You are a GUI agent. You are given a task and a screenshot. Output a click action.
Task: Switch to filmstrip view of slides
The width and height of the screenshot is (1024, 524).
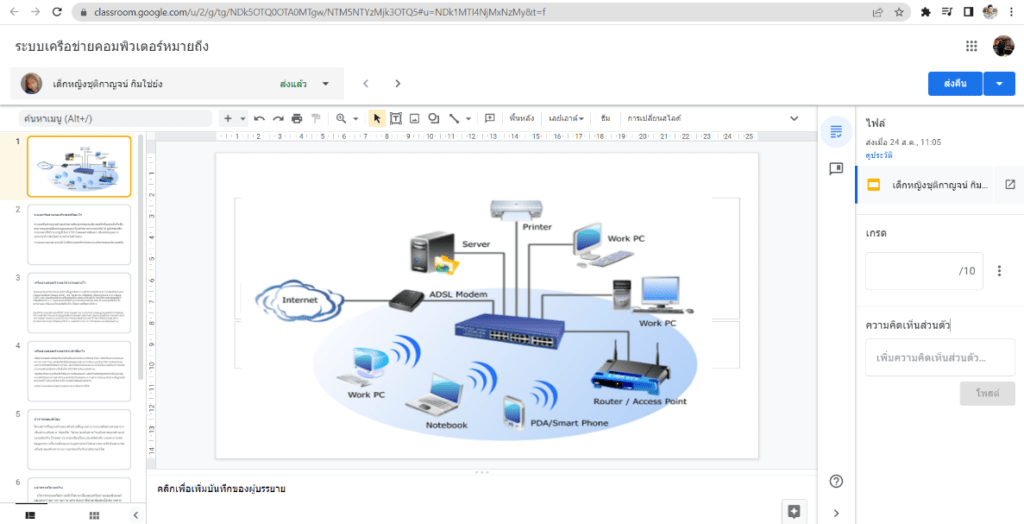(30, 515)
